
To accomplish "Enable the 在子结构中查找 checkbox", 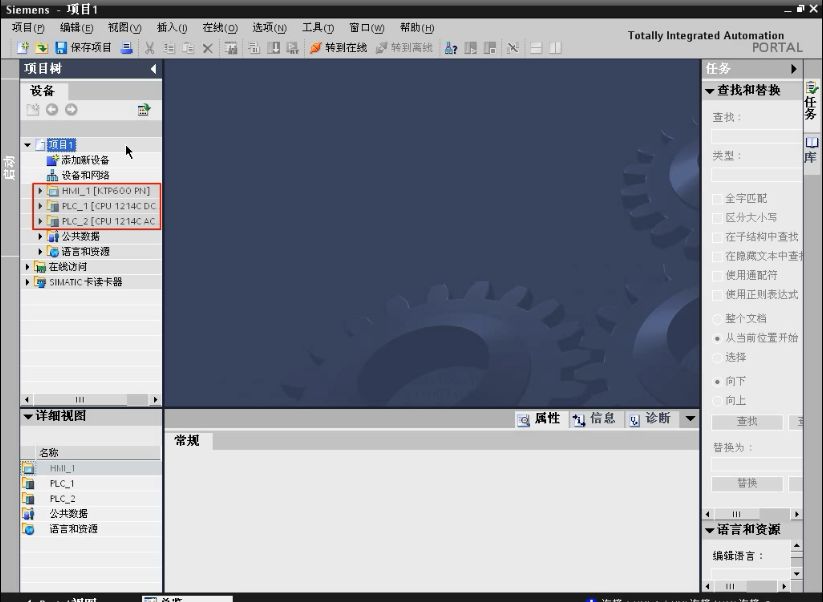I will (x=716, y=237).
